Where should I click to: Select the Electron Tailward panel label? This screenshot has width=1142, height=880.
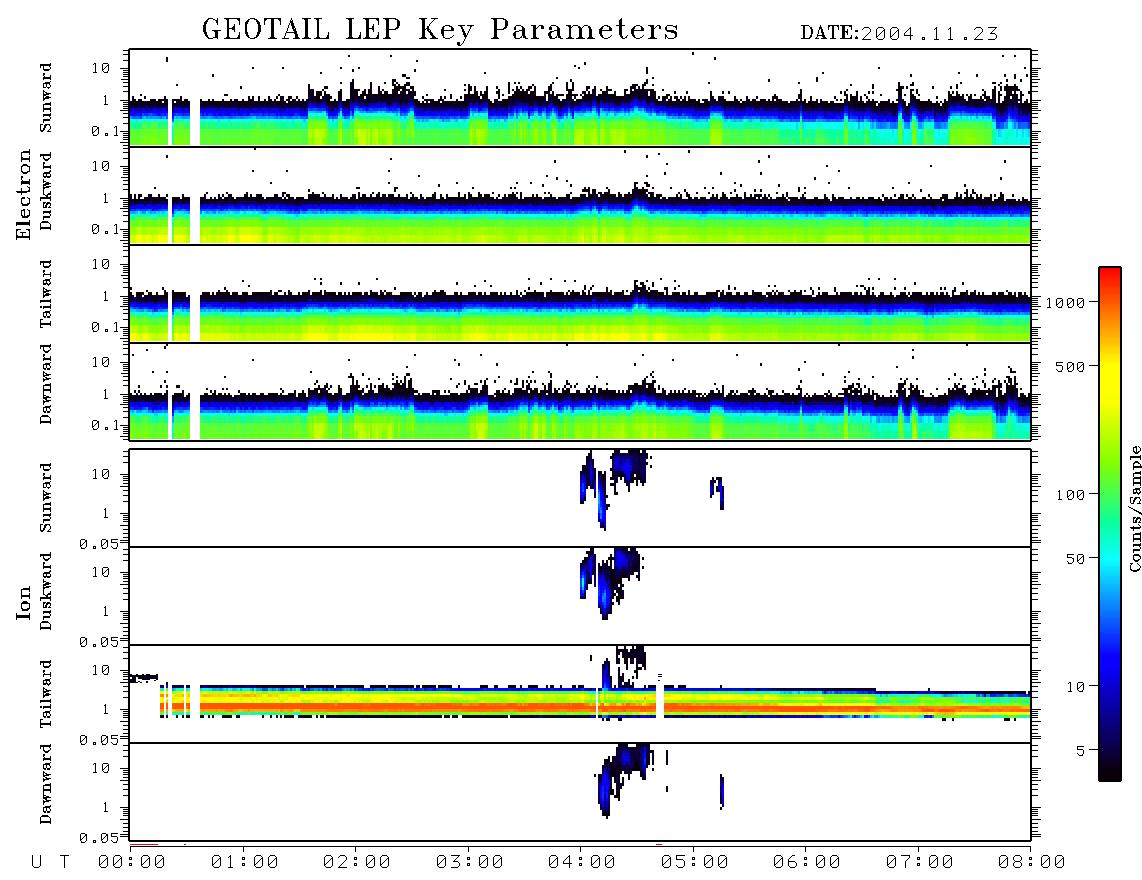tap(46, 294)
